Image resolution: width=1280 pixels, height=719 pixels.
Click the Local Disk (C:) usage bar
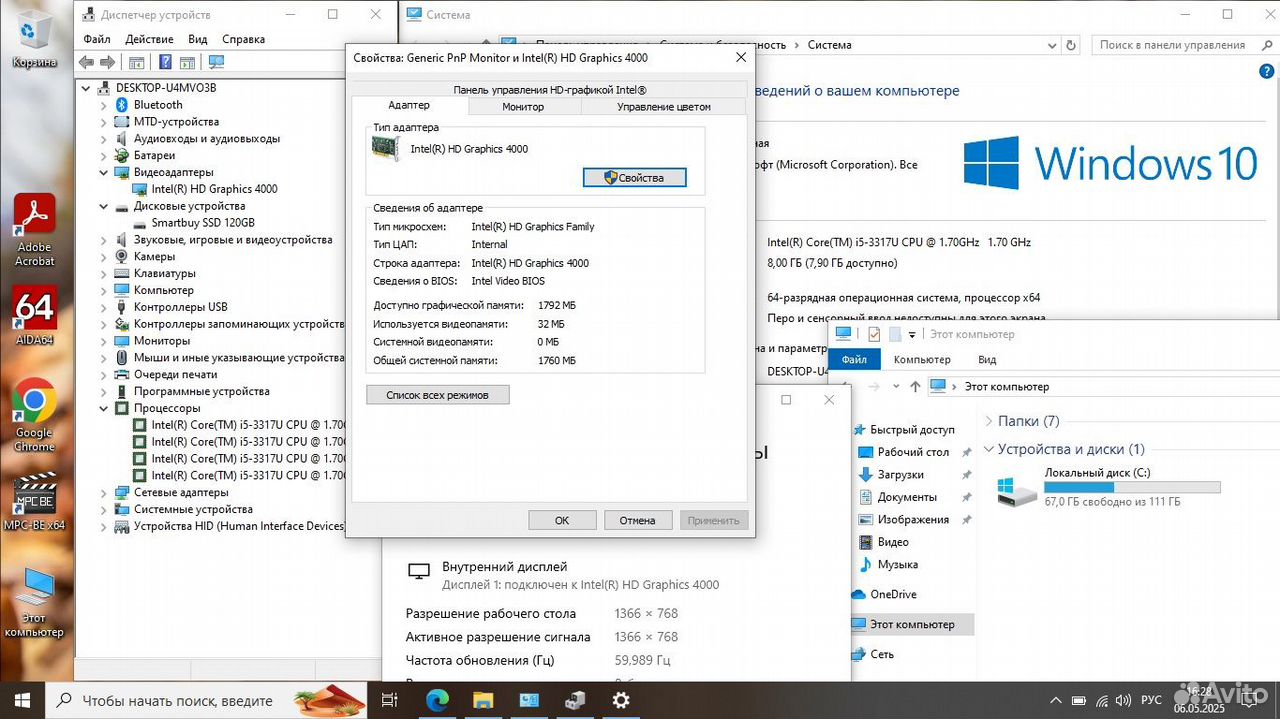(x=1132, y=487)
